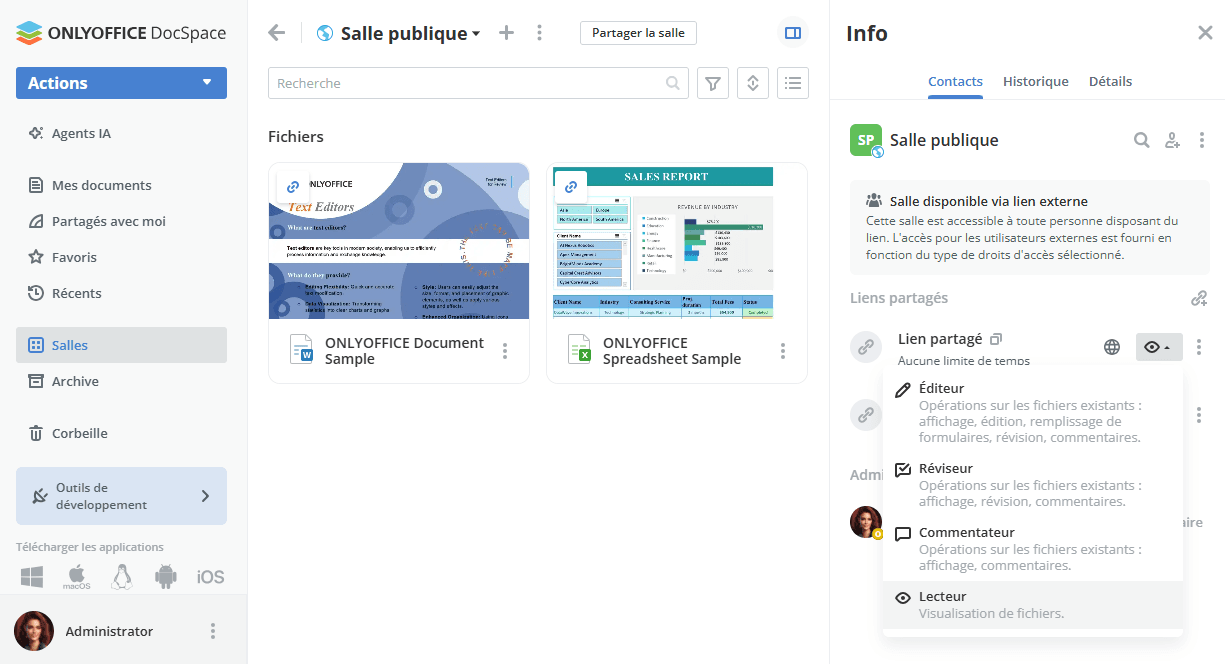Click the filter icon beside search

713,84
